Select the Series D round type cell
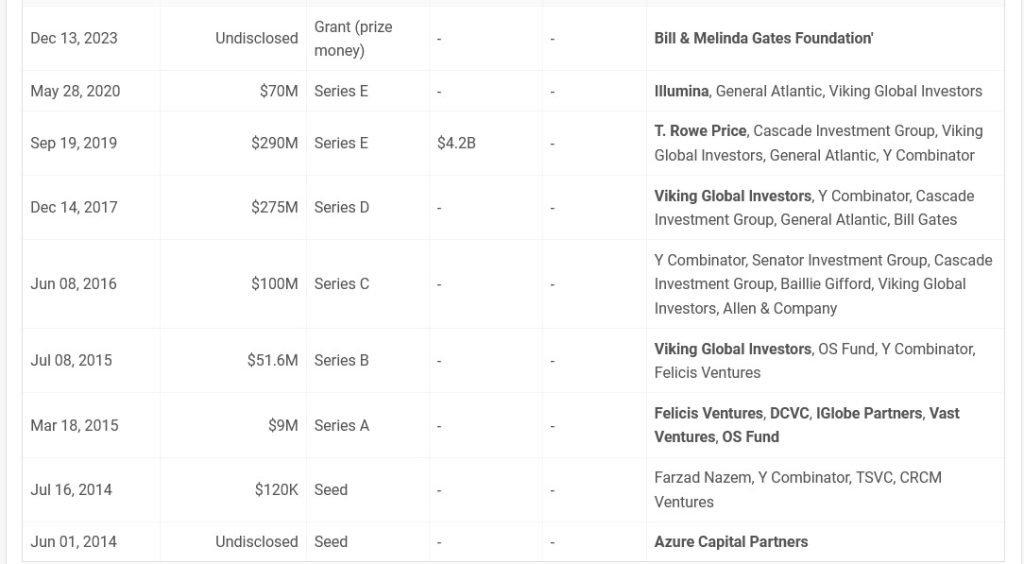Image resolution: width=1024 pixels, height=564 pixels. pyautogui.click(x=342, y=208)
